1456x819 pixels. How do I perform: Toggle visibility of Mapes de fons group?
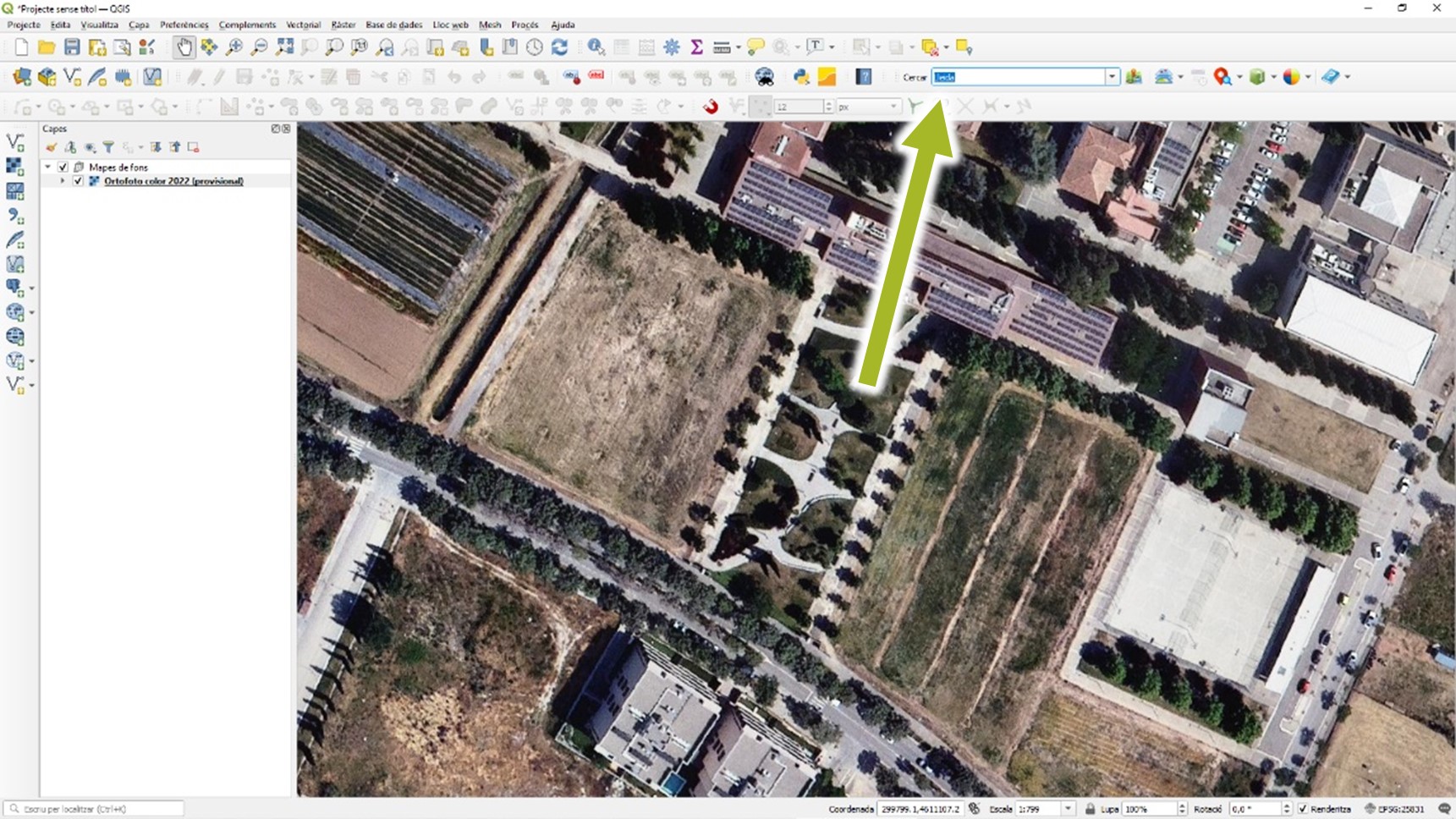click(63, 168)
